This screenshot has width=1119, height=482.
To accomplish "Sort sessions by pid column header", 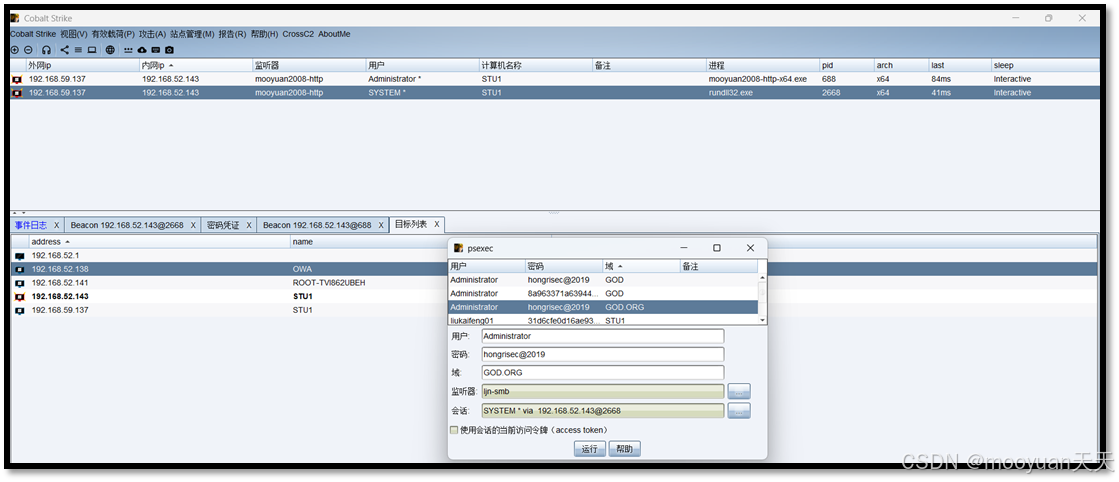I will click(846, 65).
